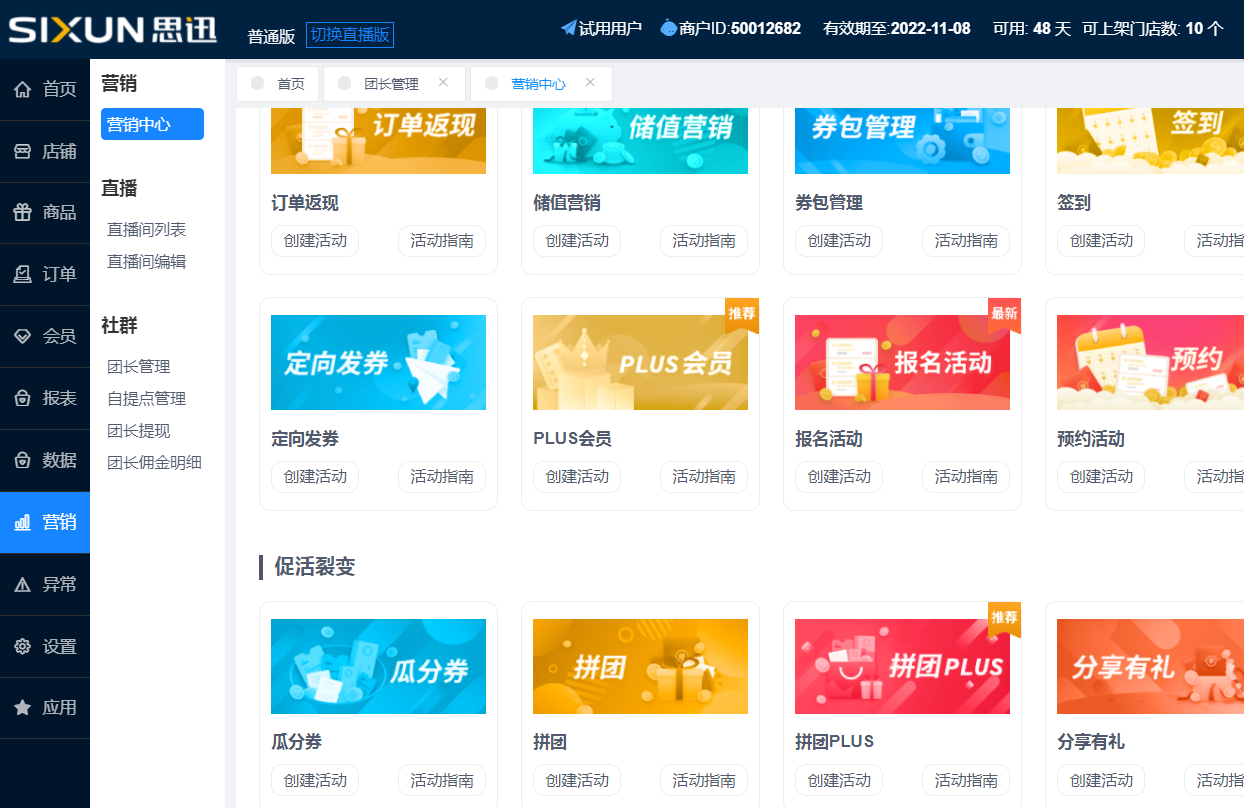Click the 瓜分券 promotion banner image
Screen dimensions: 1244x808
(378, 666)
